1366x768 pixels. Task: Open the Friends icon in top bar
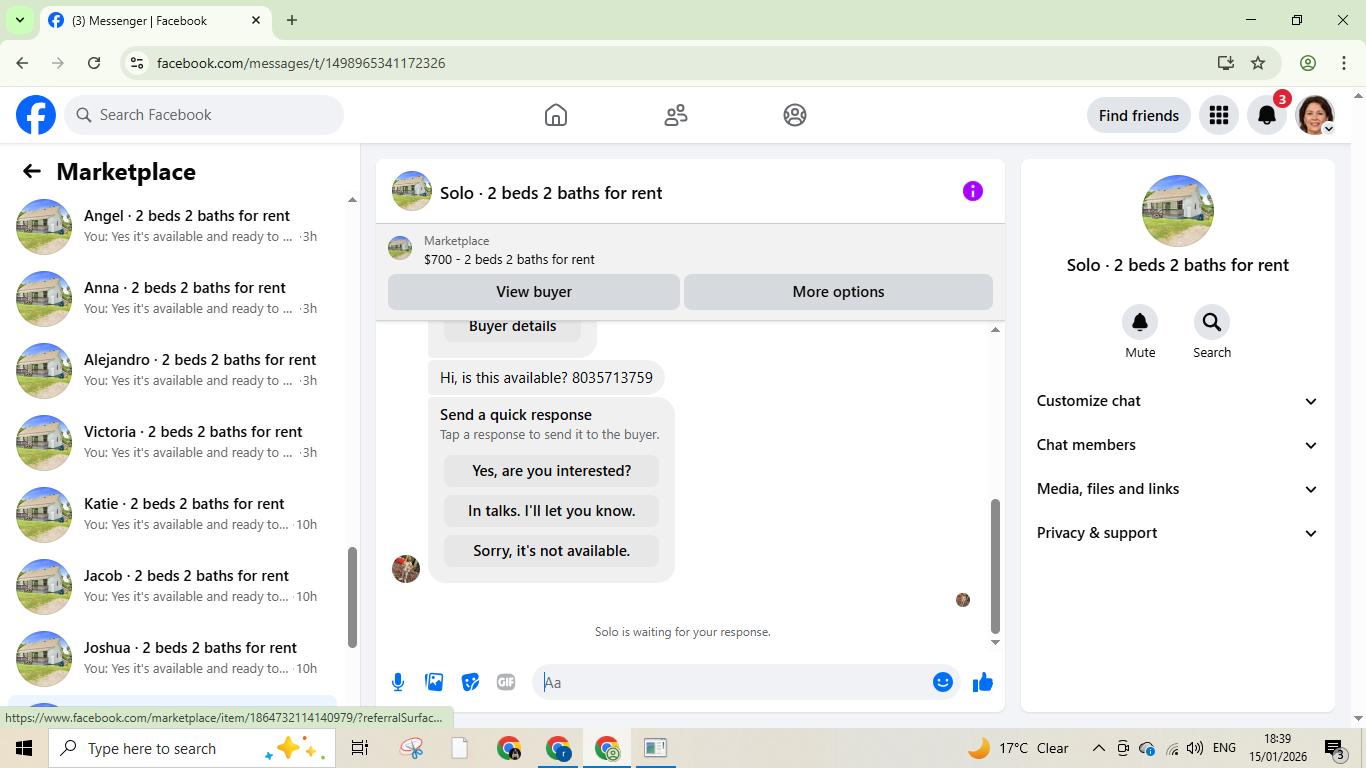[x=676, y=115]
